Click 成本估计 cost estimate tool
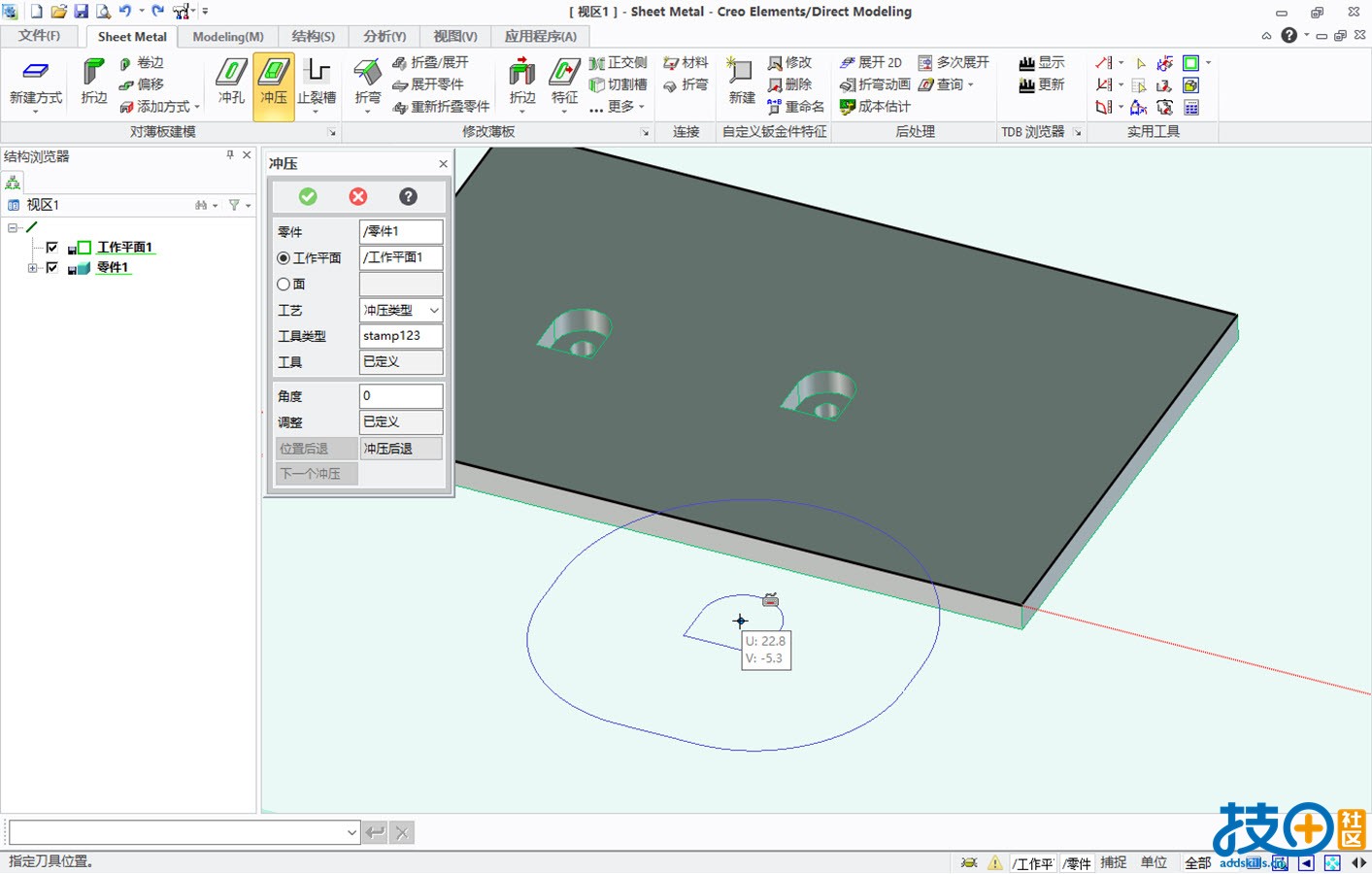 click(875, 107)
